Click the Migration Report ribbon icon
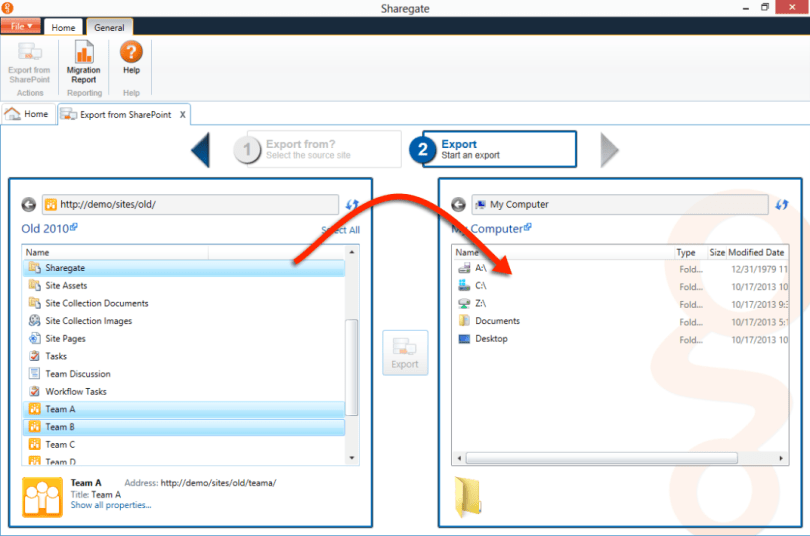Image resolution: width=810 pixels, height=536 pixels. pyautogui.click(x=83, y=59)
